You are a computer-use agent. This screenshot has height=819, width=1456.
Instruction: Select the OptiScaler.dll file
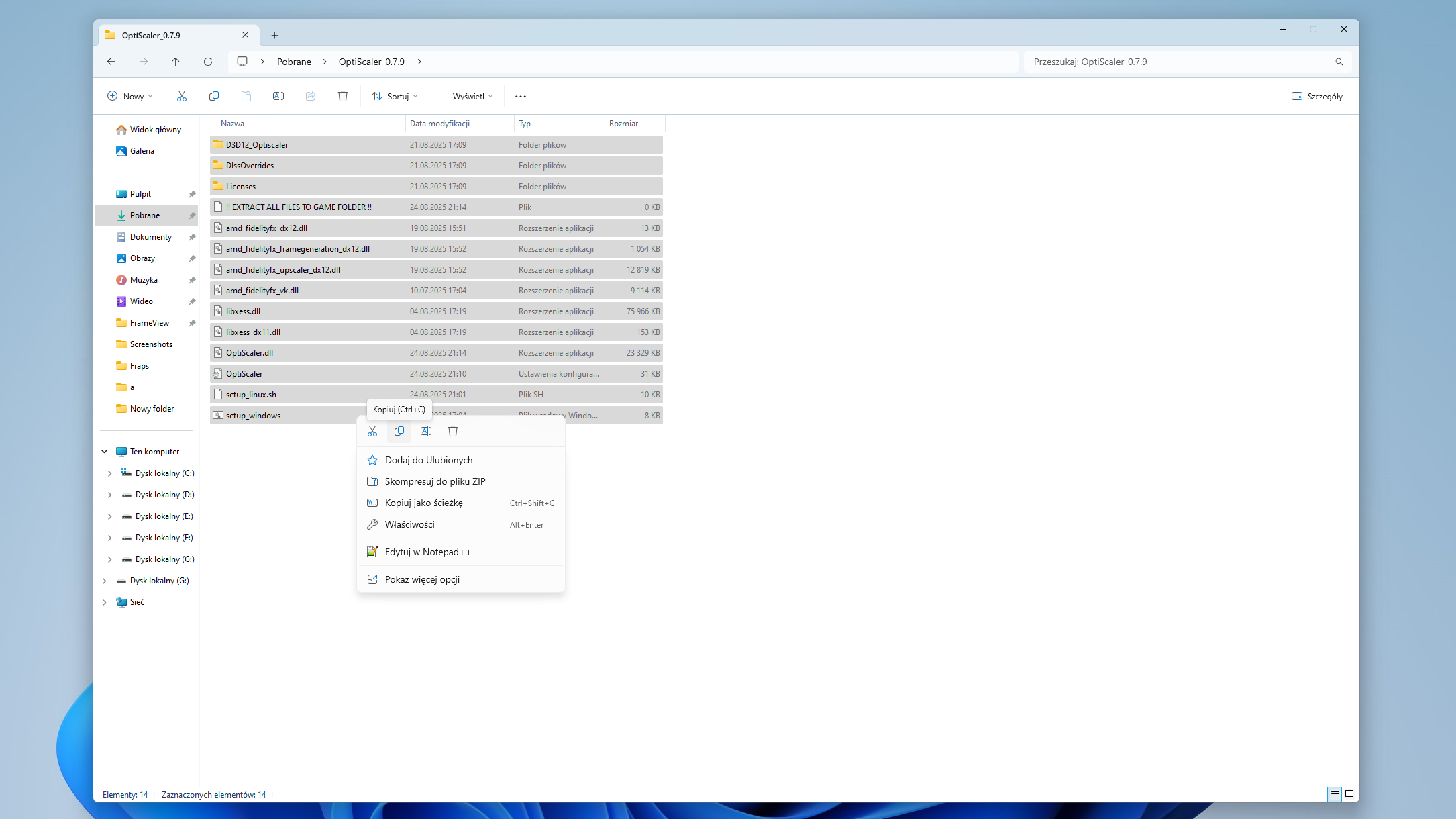[436, 352]
